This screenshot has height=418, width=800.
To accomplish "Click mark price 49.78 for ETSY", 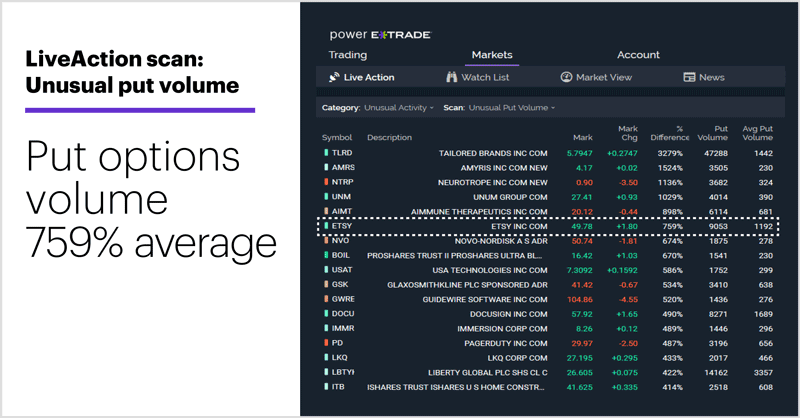I will click(582, 226).
